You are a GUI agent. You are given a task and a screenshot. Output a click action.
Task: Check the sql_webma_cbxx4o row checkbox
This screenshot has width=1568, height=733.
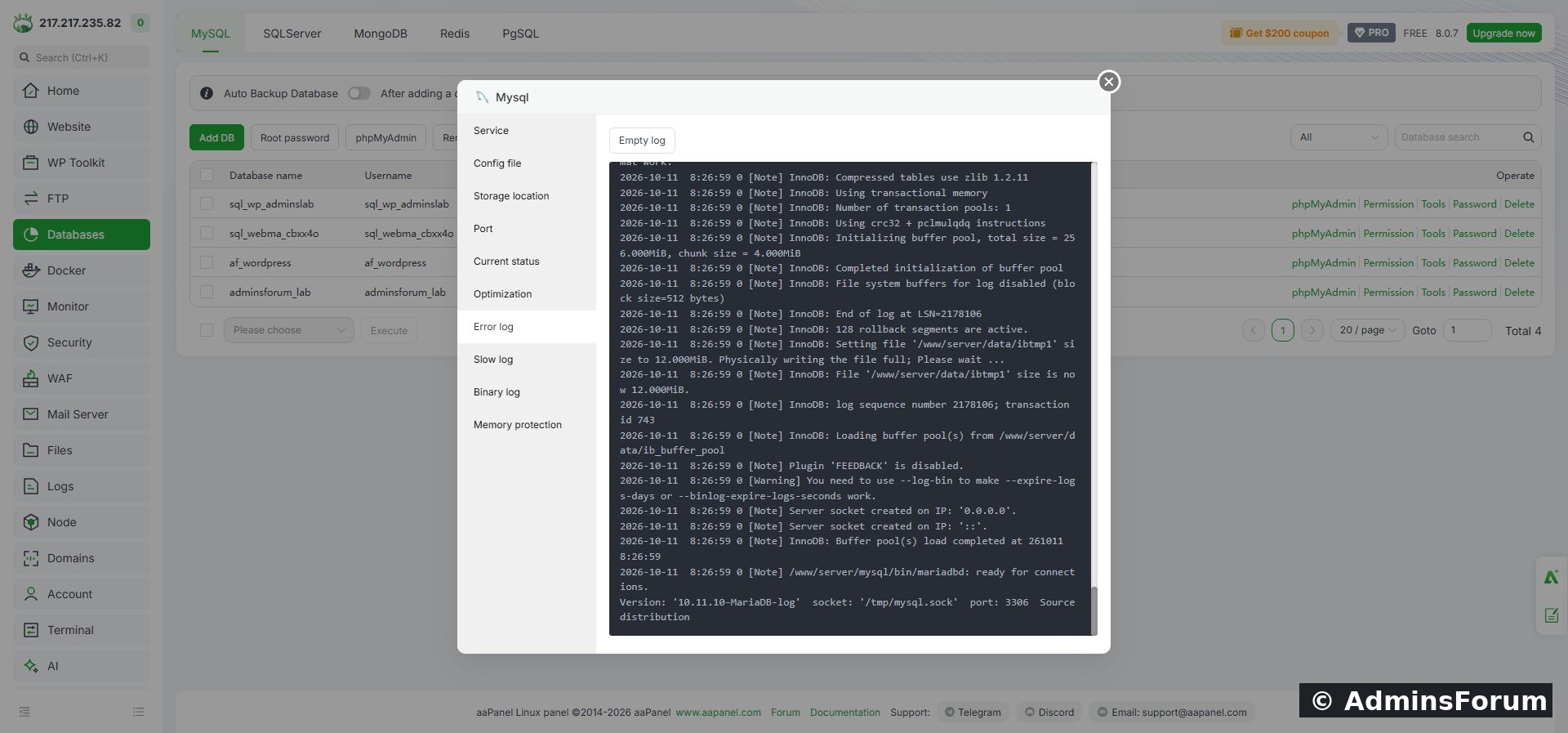(x=207, y=234)
